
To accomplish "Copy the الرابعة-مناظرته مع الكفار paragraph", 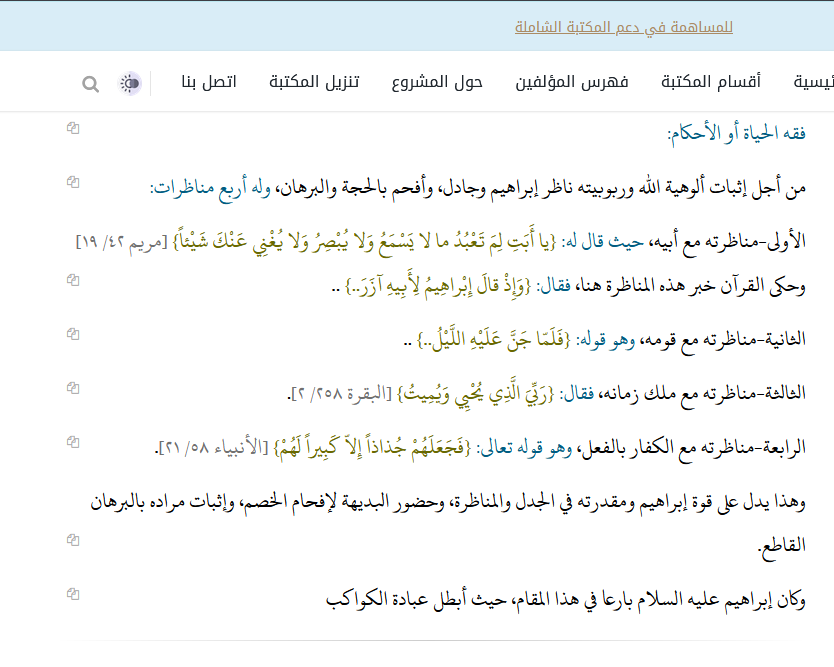I will click(73, 443).
